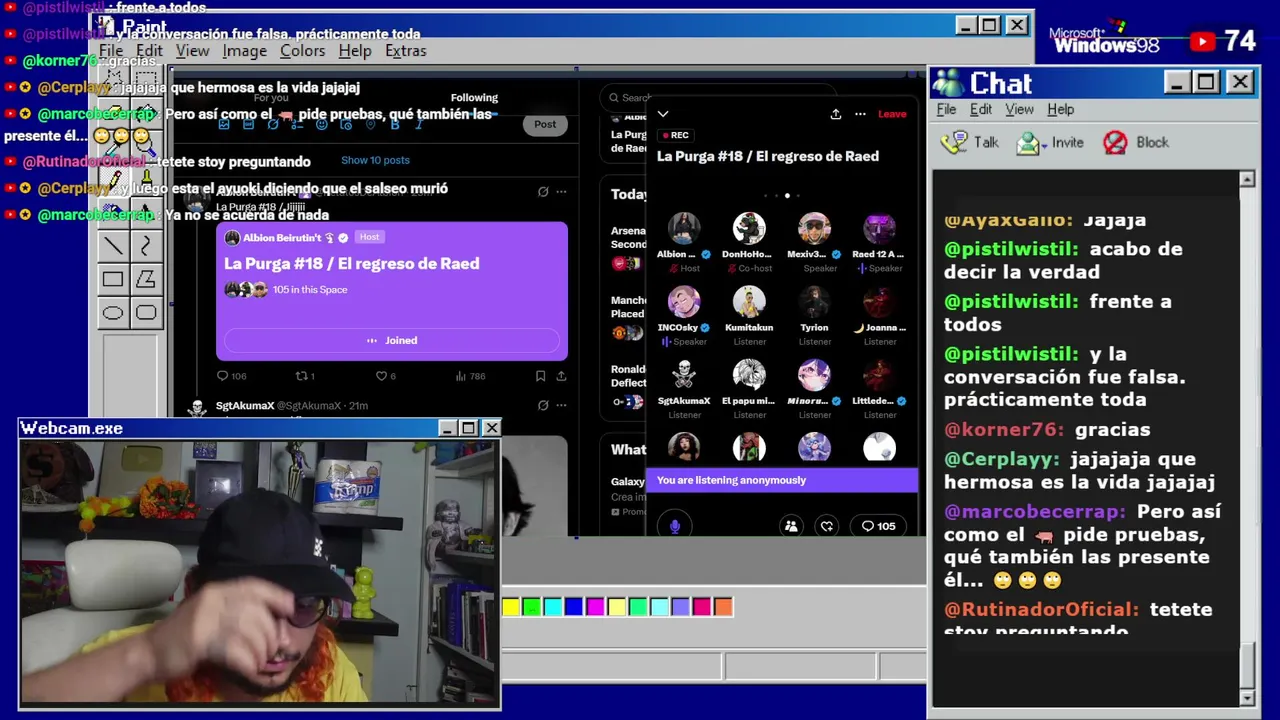Open the three-dot menu in the Space header

(860, 114)
